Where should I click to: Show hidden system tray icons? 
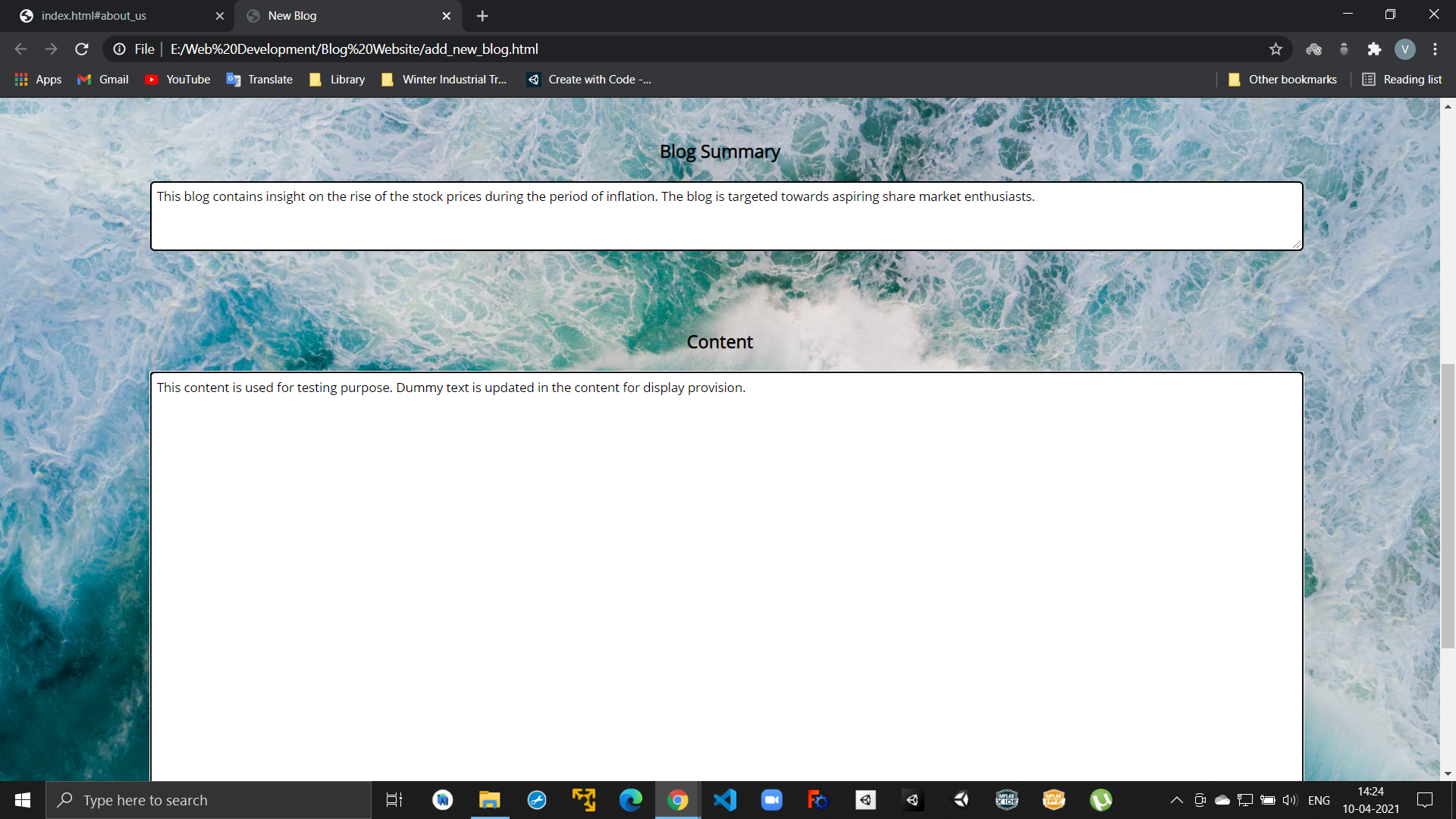[1177, 800]
